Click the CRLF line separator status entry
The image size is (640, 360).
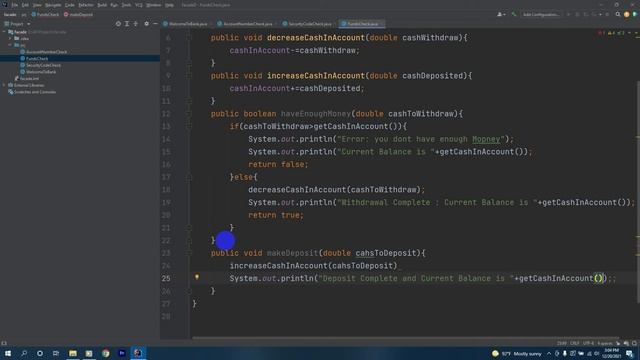tap(575, 344)
